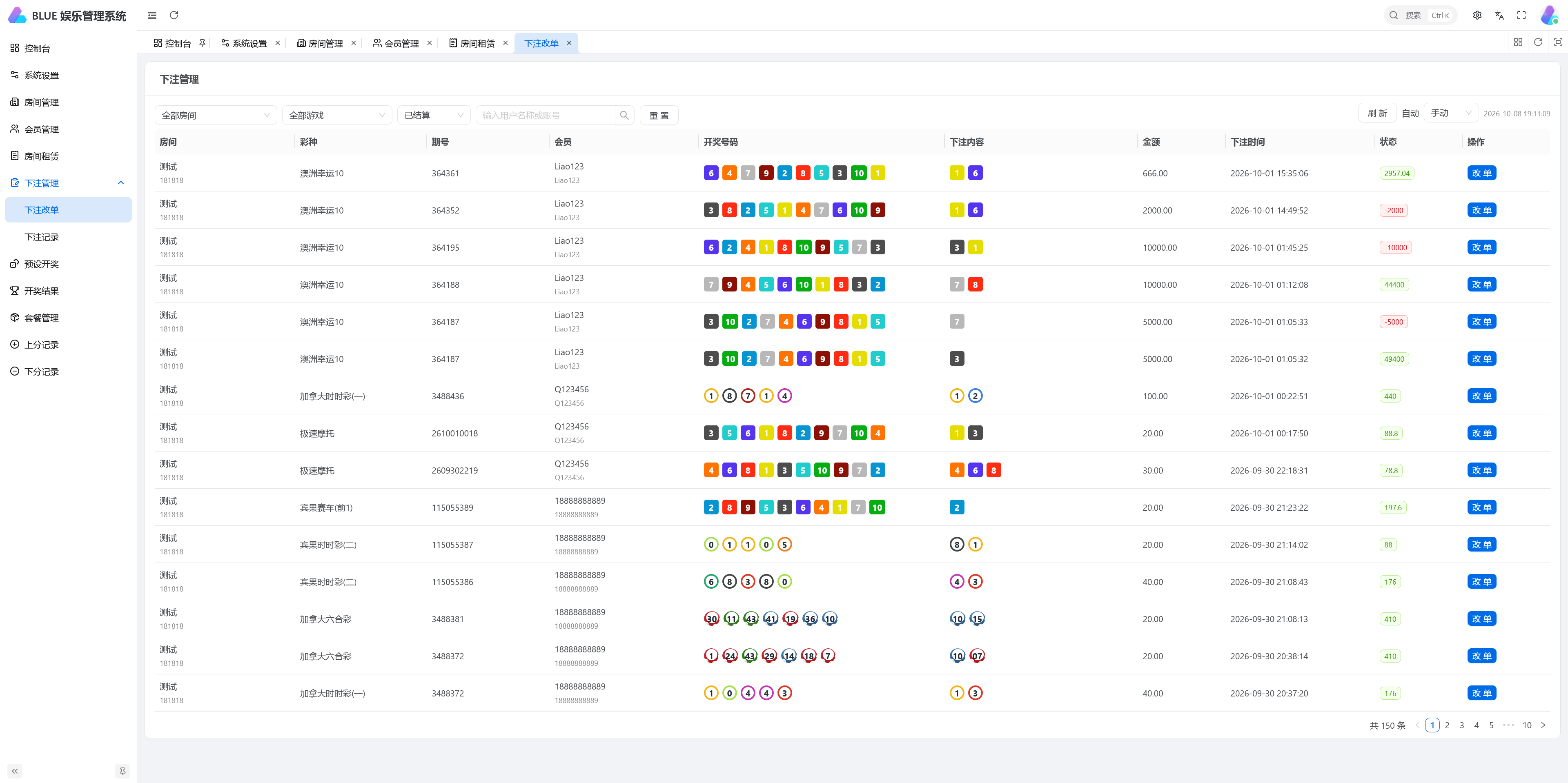1568x783 pixels.
Task: Collapse the sidebar with hamburger icon
Action: point(152,15)
